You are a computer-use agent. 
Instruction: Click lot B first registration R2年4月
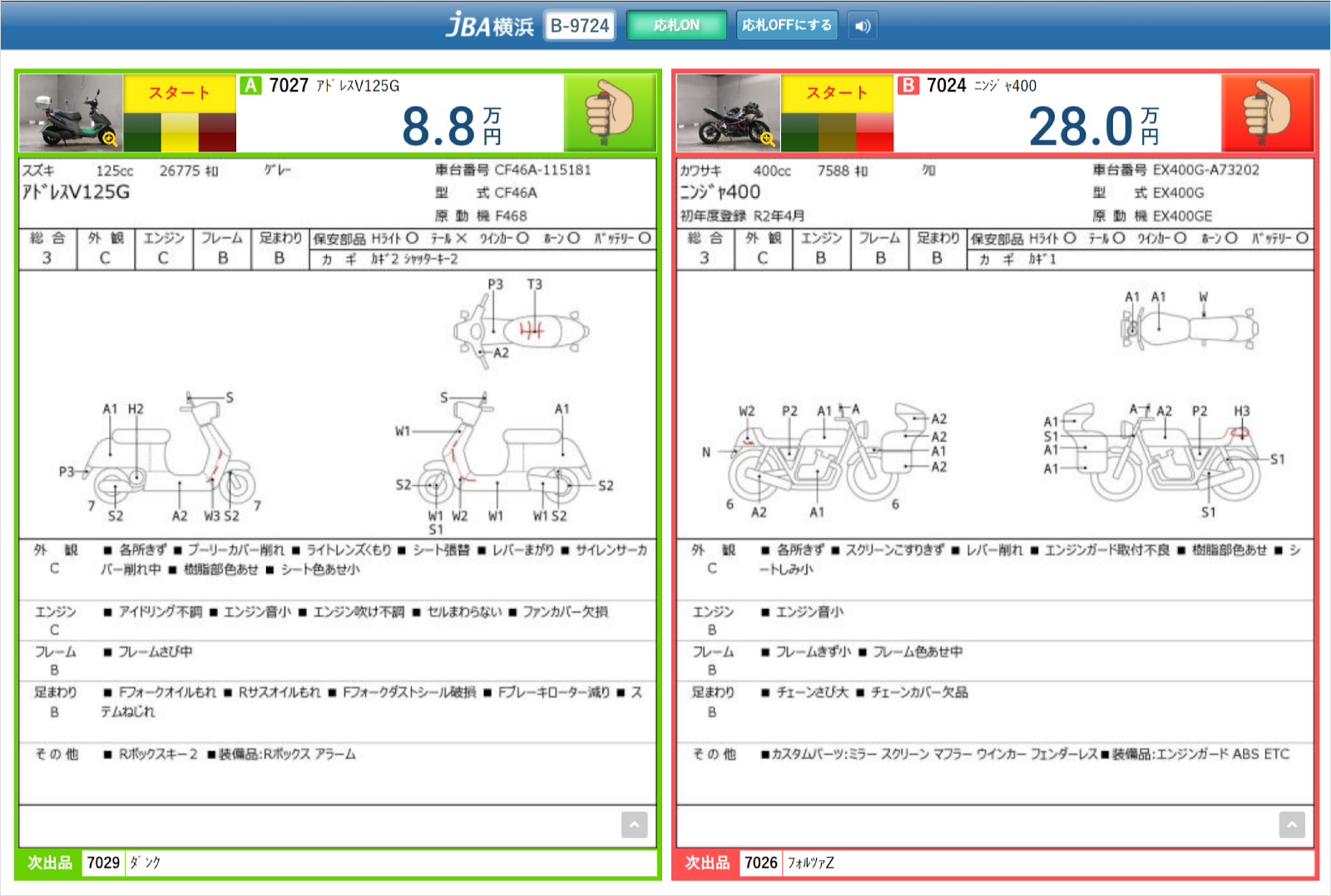pyautogui.click(x=742, y=215)
